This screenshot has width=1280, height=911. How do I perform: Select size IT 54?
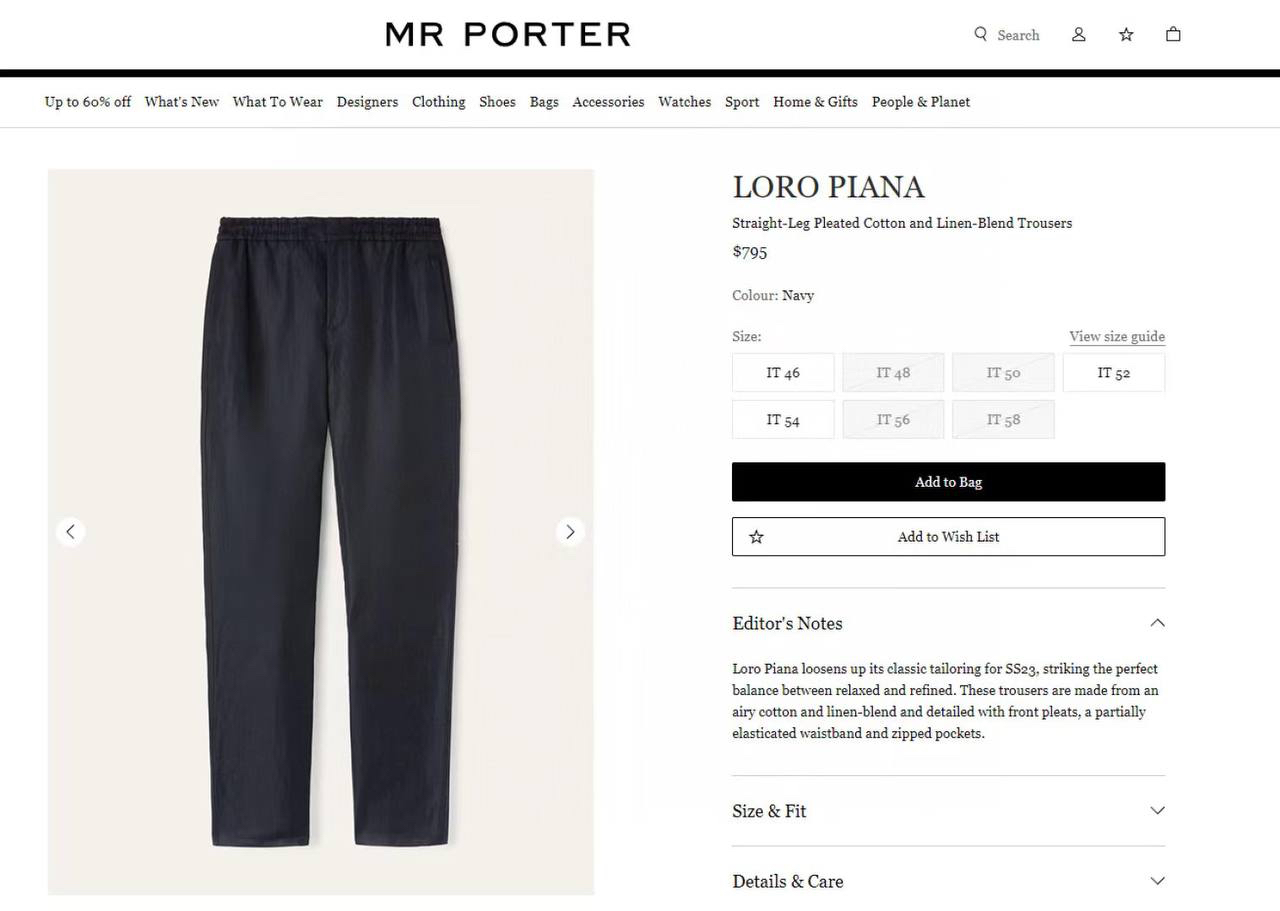point(783,419)
